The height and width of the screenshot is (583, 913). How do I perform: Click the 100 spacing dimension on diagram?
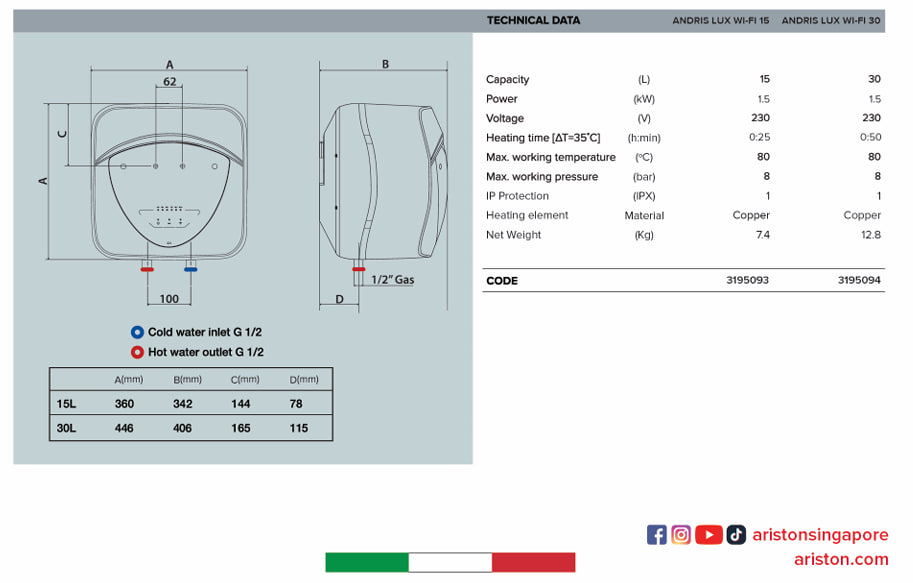(x=169, y=299)
